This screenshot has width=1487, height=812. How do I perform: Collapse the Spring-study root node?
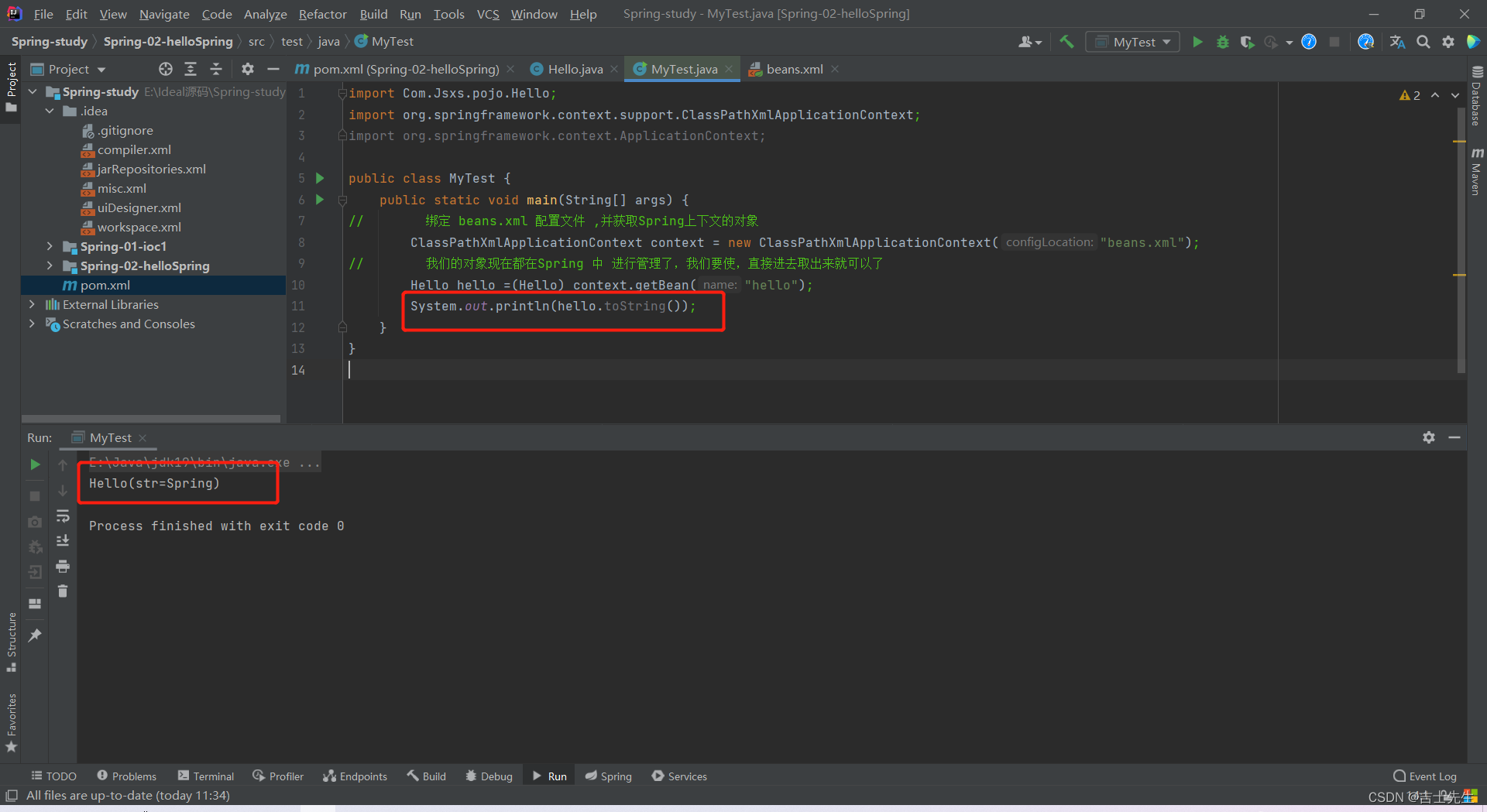pyautogui.click(x=33, y=91)
